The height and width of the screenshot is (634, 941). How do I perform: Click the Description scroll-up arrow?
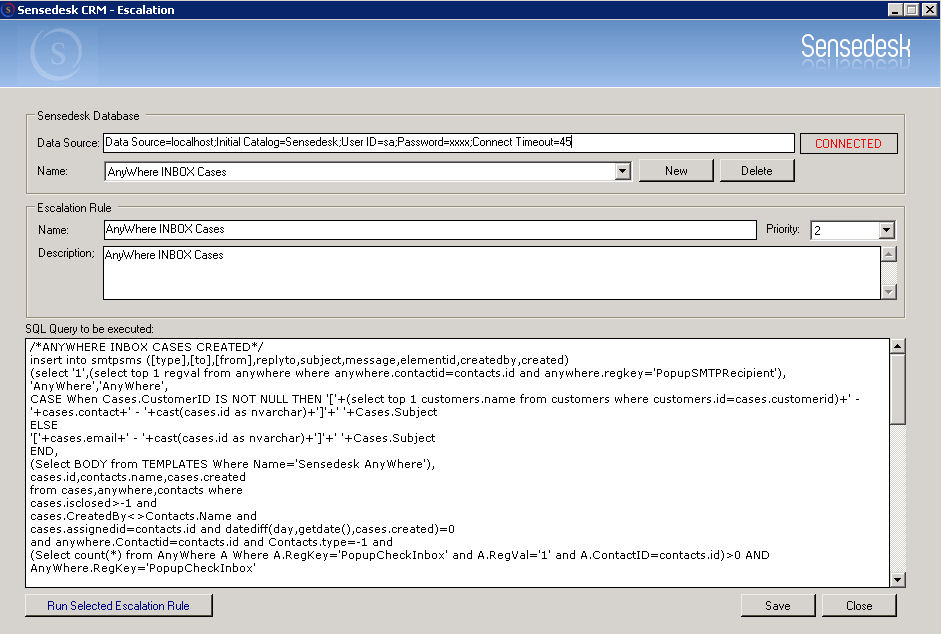pyautogui.click(x=889, y=255)
